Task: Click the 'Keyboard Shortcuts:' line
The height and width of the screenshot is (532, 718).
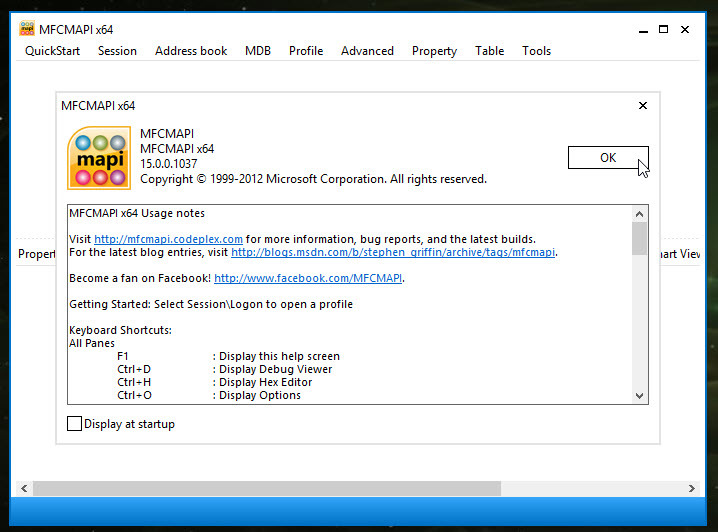Action: coord(120,331)
